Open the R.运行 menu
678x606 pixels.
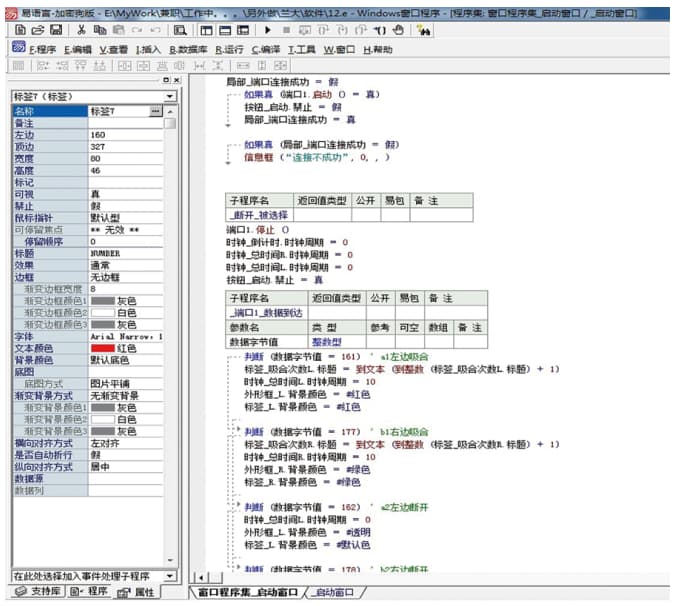tap(229, 50)
